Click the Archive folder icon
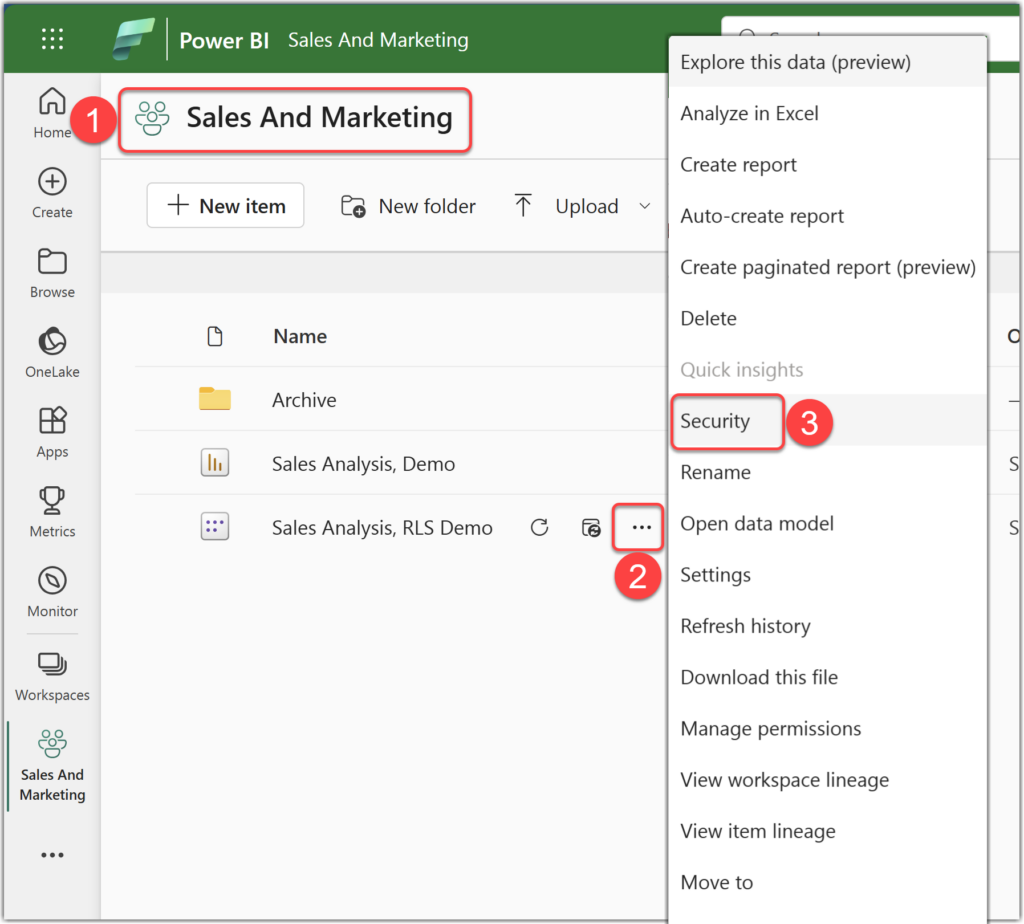The height and width of the screenshot is (924, 1024). click(215, 398)
